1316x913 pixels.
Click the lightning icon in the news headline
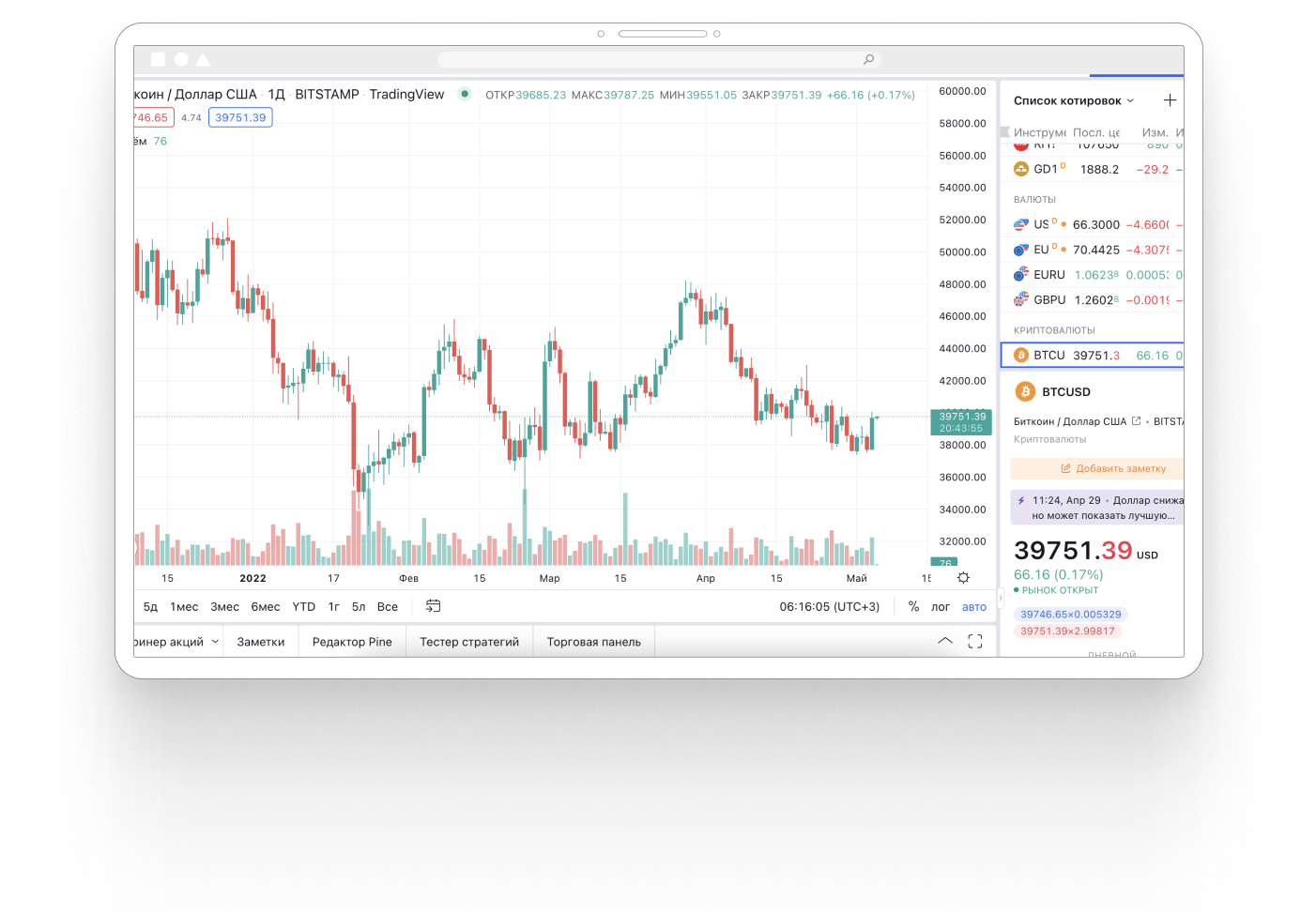(1021, 501)
